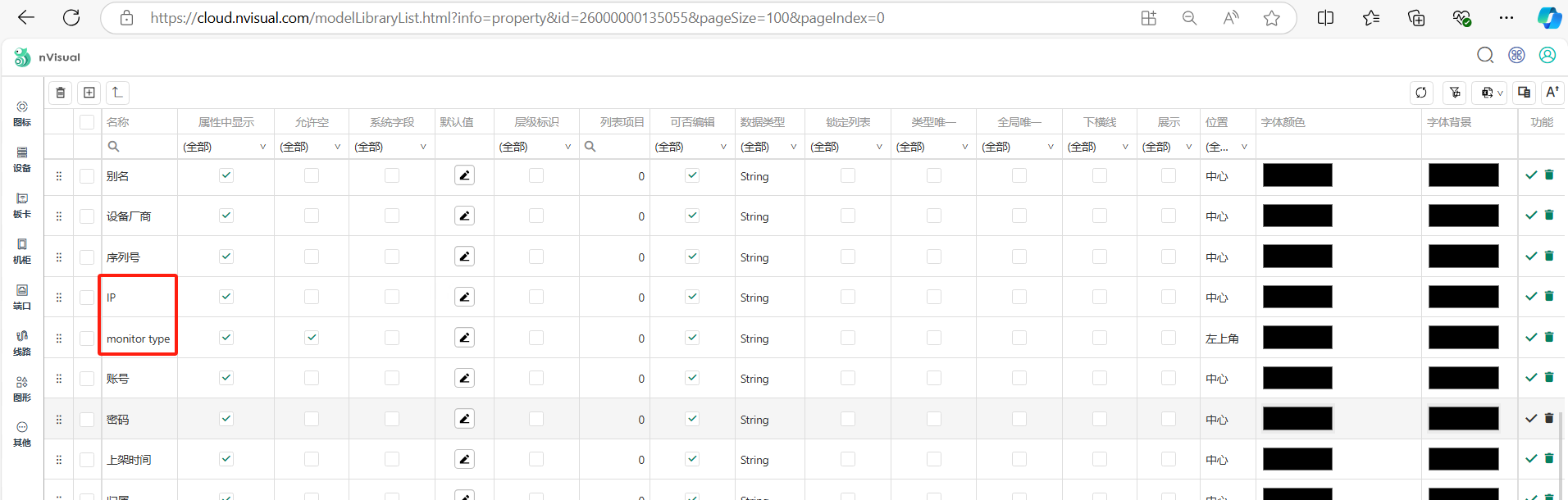Delete the 别名 row using its trash icon

(1549, 175)
